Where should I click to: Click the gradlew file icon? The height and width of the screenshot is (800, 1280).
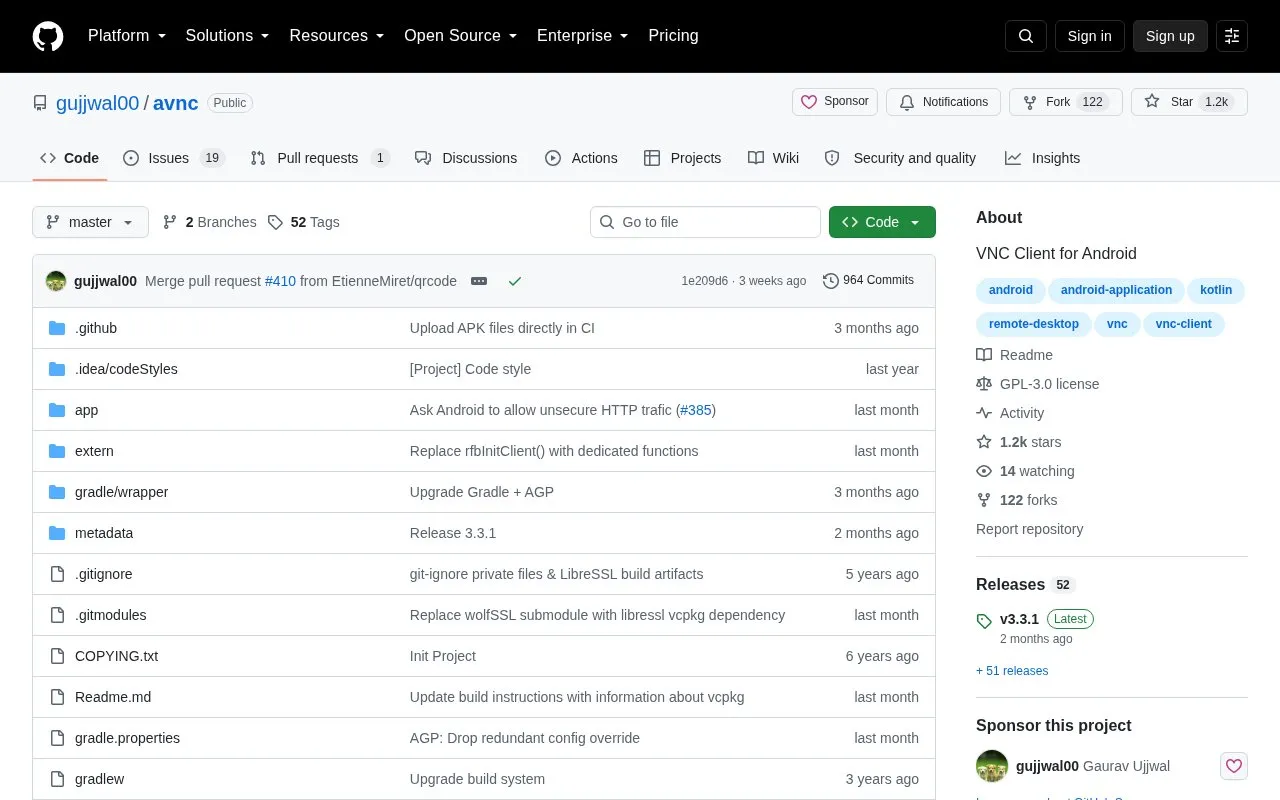[57, 779]
